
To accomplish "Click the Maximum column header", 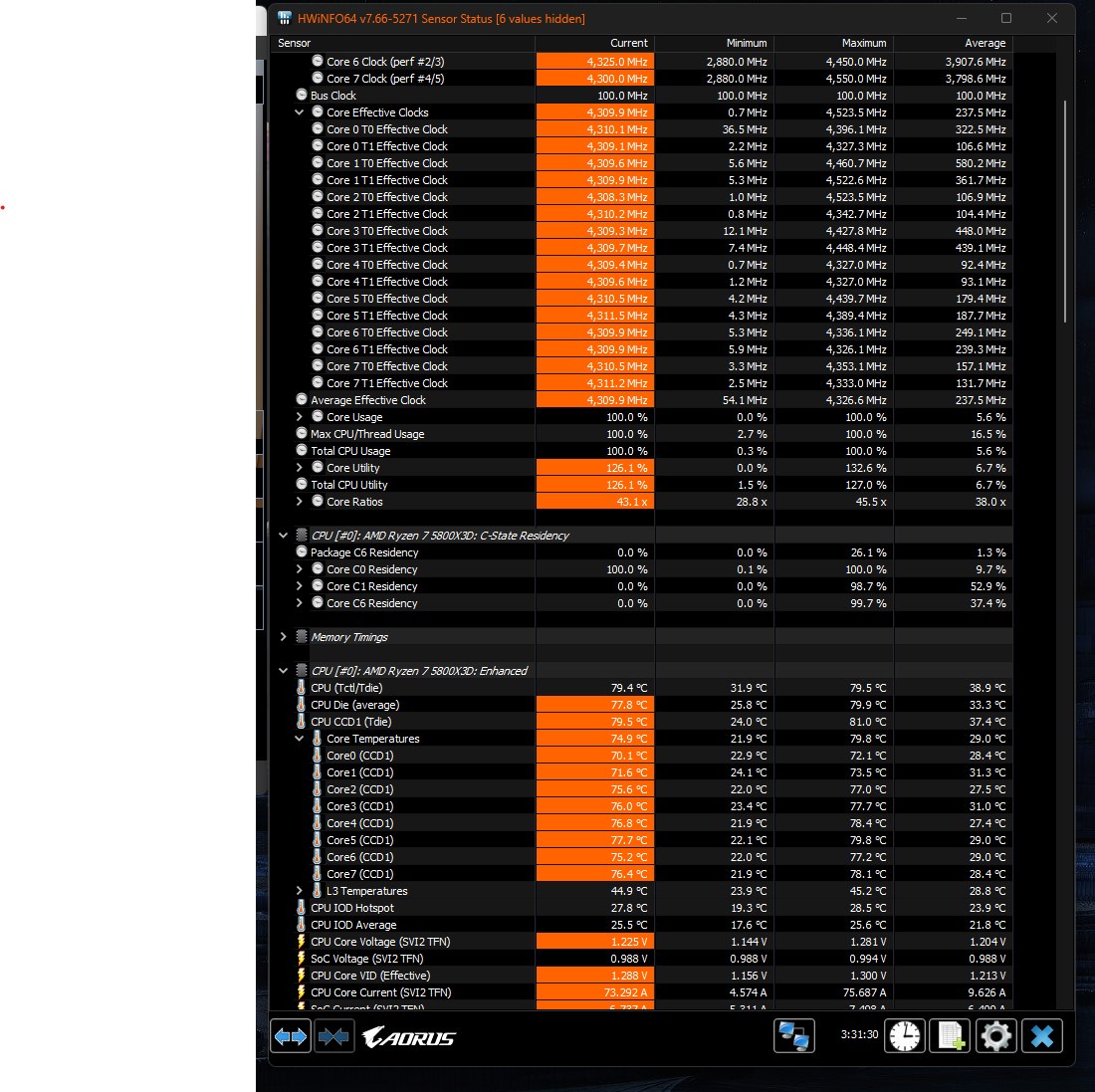I will 834,43.
